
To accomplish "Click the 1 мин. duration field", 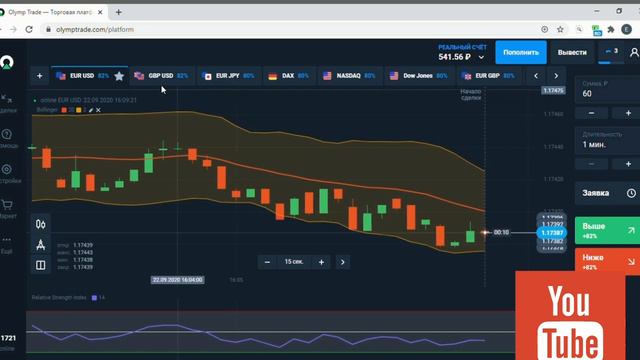I will click(x=607, y=140).
